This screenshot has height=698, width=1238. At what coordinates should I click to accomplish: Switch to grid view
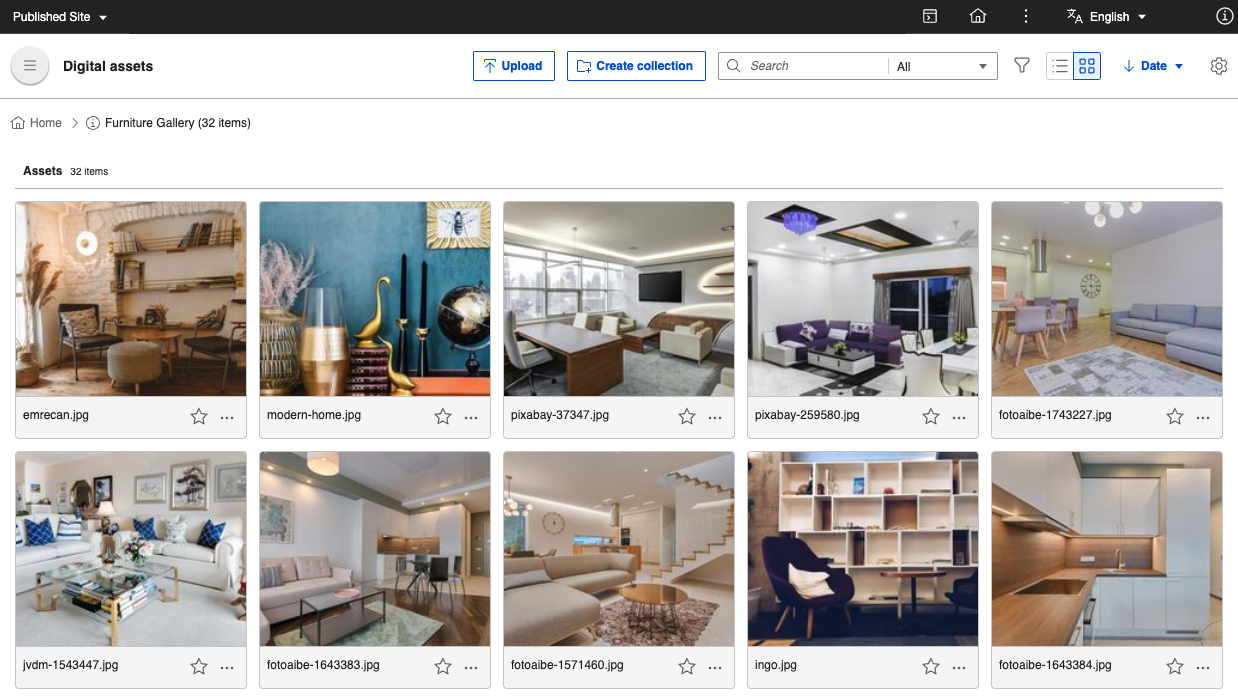coord(1087,66)
